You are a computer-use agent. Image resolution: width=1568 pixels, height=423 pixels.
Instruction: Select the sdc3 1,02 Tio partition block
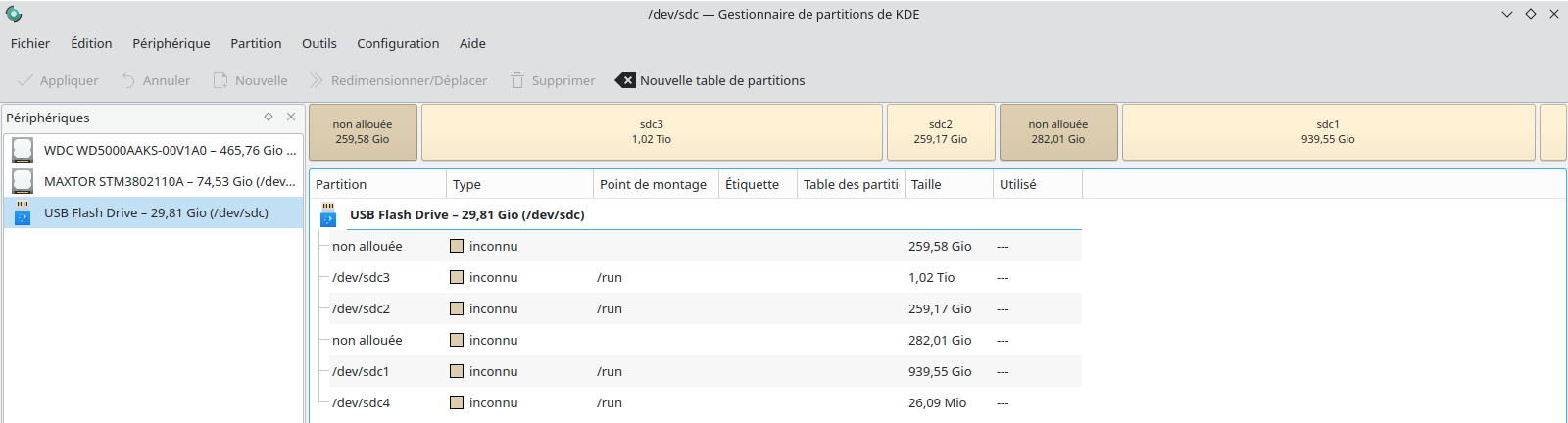click(x=652, y=132)
